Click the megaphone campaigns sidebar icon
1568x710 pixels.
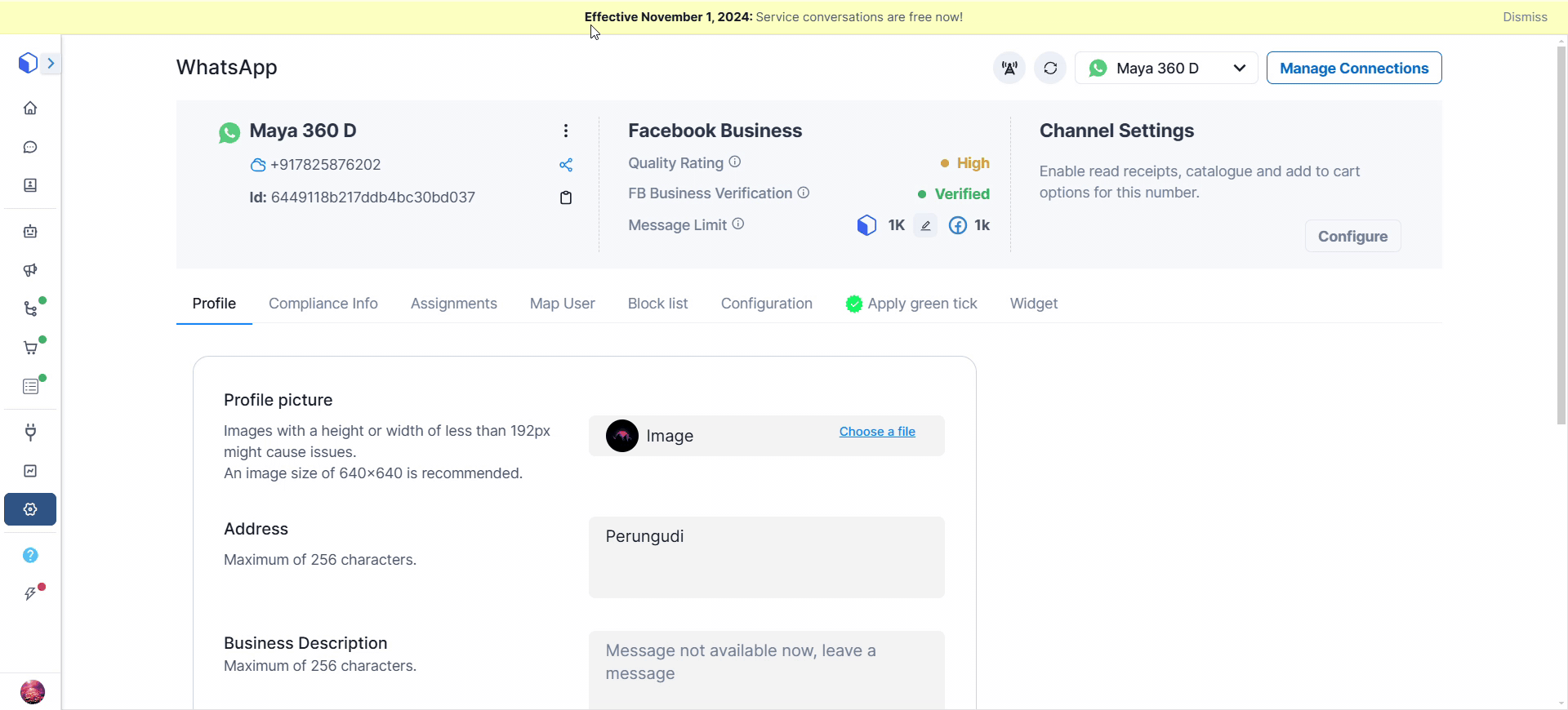(x=30, y=270)
